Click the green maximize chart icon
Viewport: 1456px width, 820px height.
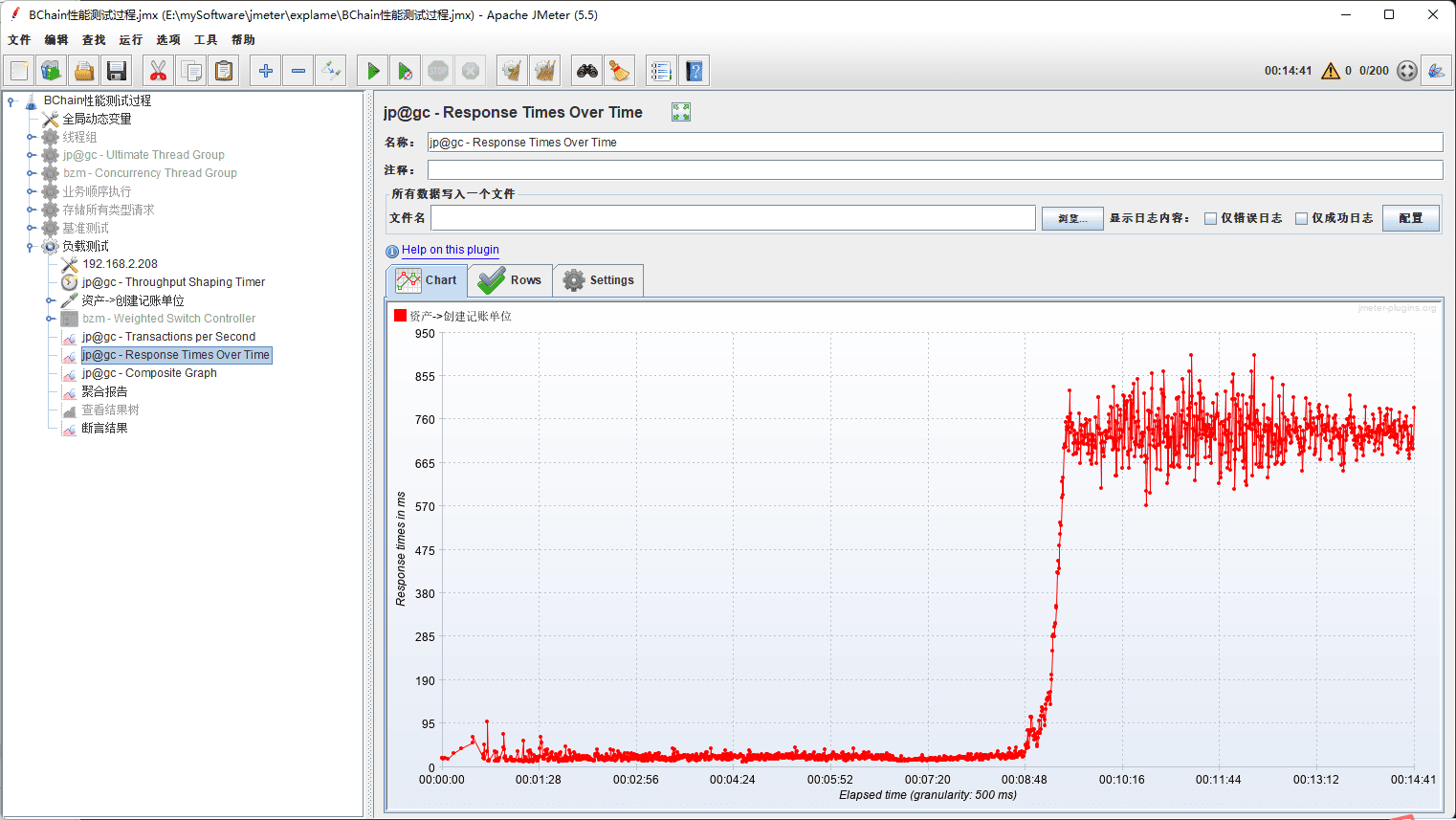680,113
